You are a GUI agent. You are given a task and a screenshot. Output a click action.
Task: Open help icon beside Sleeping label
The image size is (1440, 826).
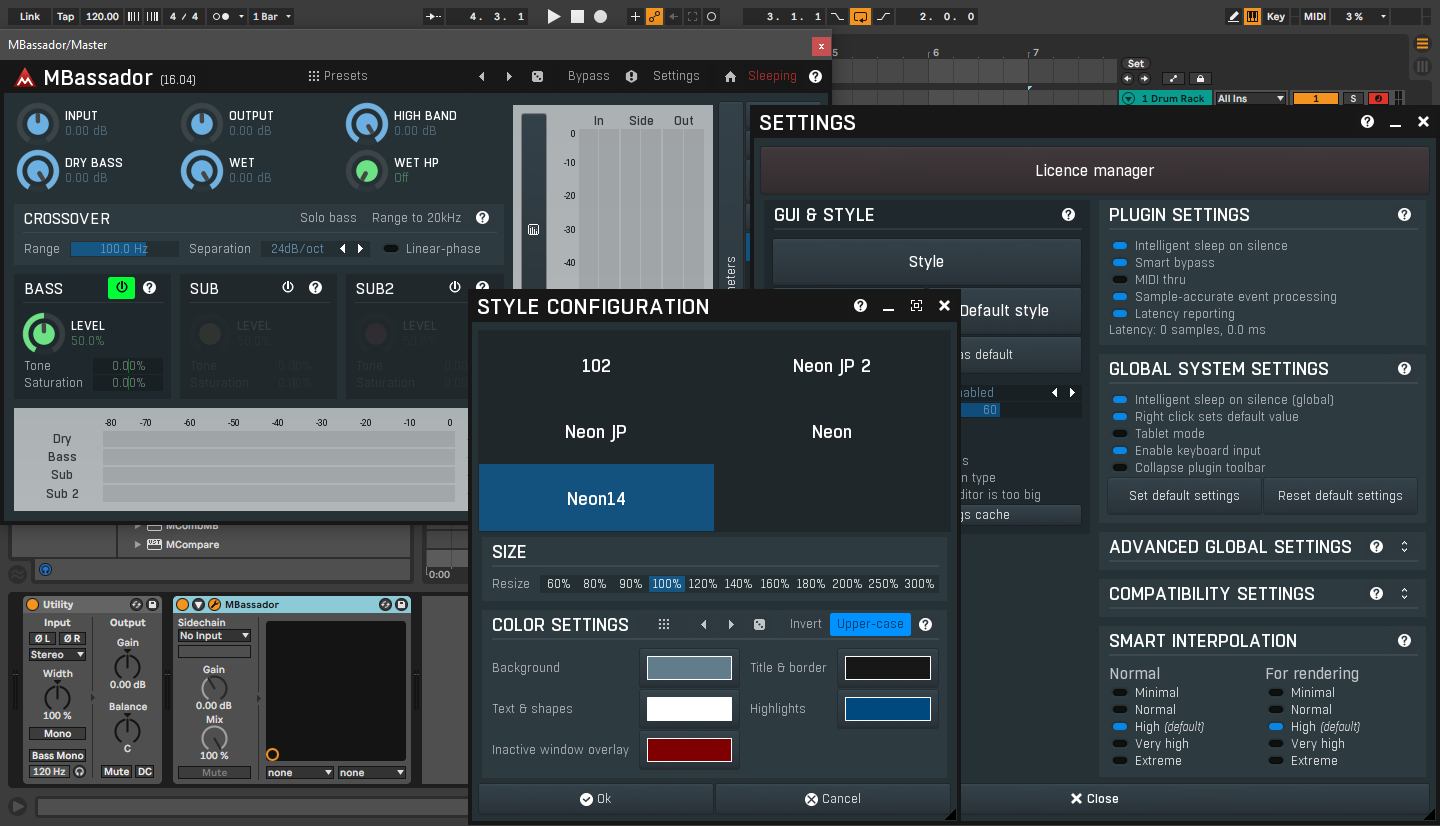(x=815, y=76)
